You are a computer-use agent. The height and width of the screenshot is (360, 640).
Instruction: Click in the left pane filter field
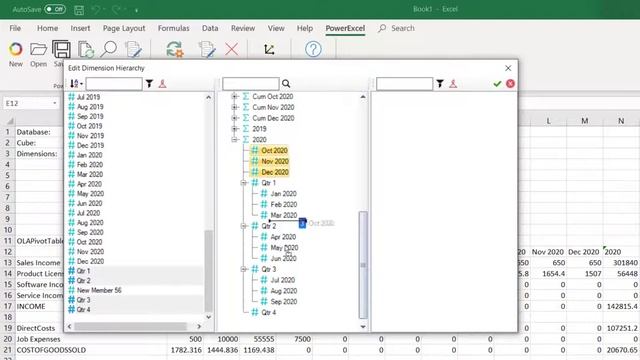click(114, 84)
